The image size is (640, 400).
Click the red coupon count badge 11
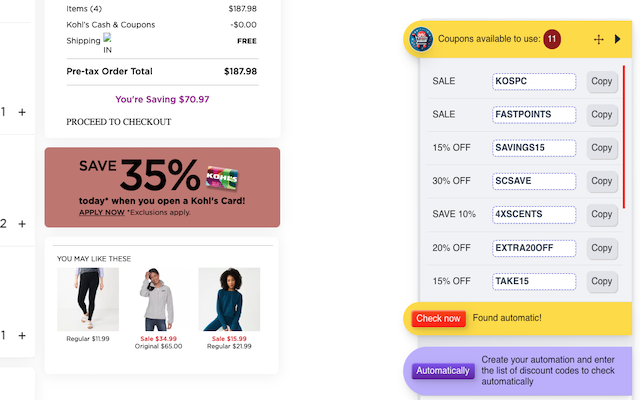click(x=552, y=39)
